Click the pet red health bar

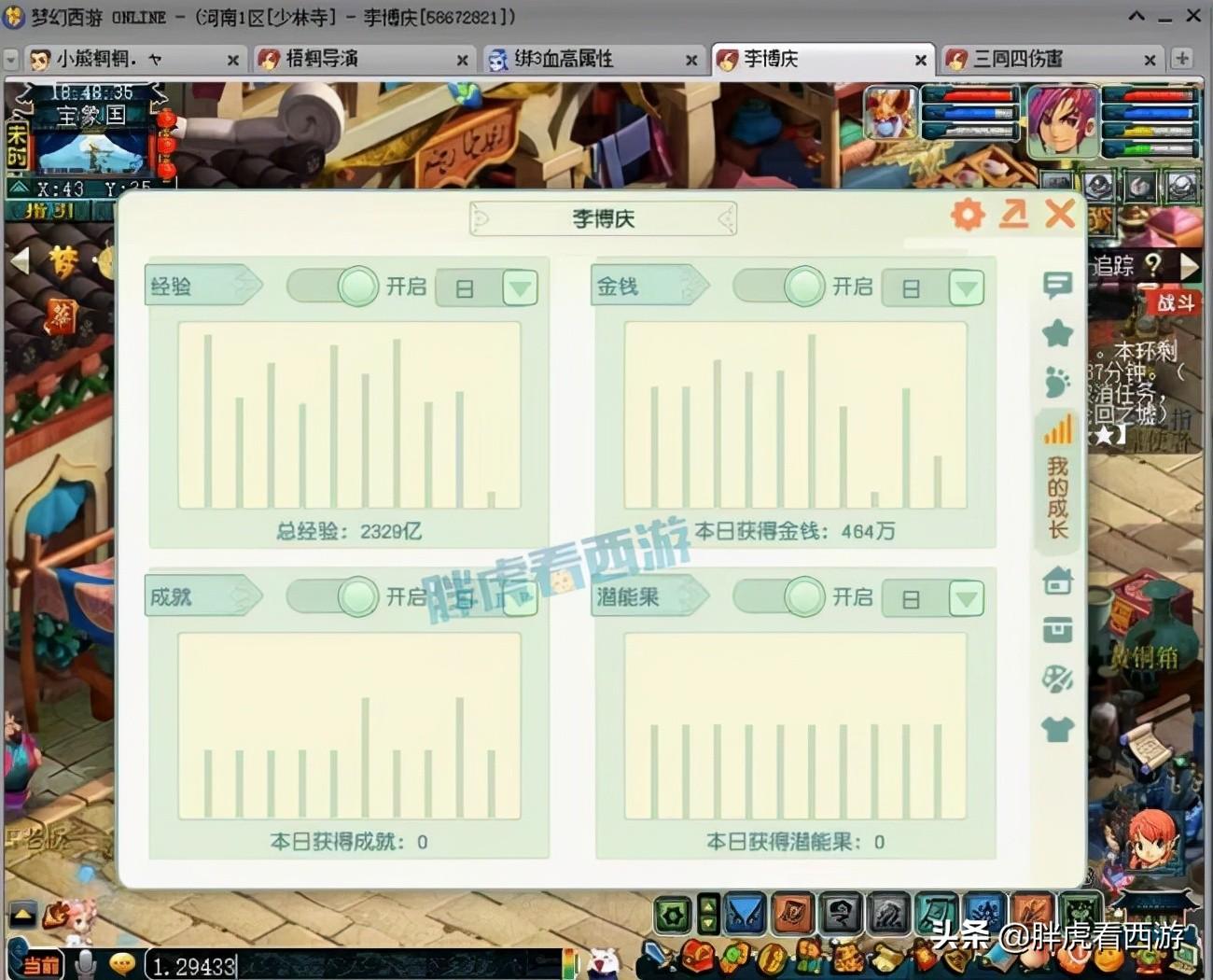coord(971,95)
